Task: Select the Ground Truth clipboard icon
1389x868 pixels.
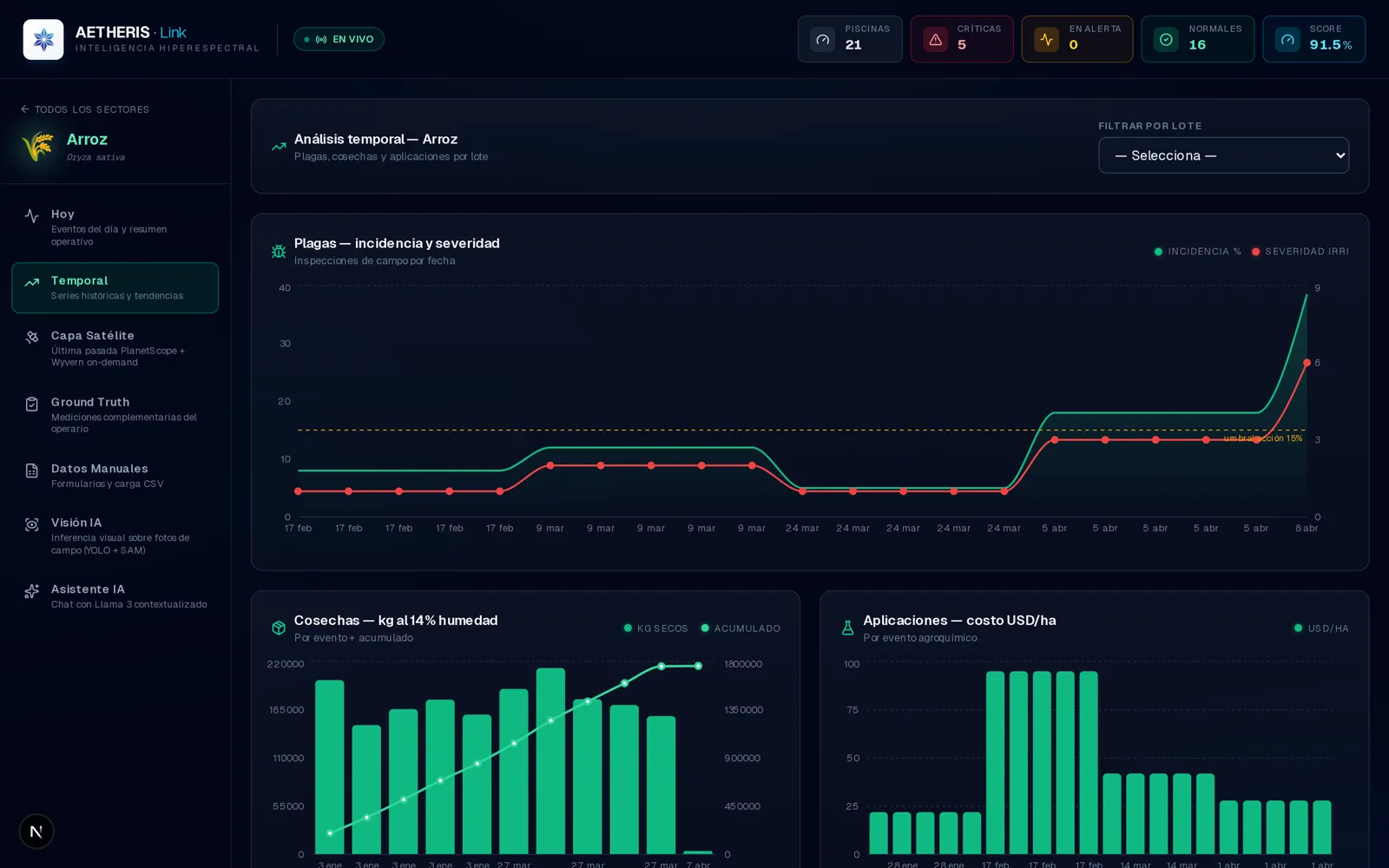Action: click(x=32, y=404)
